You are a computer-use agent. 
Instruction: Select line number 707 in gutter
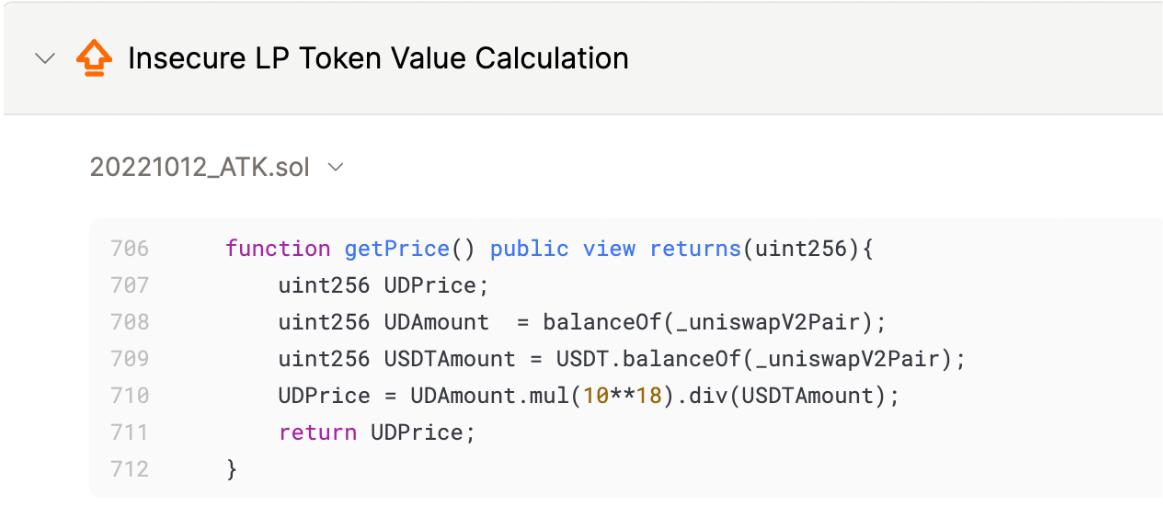pyautogui.click(x=129, y=286)
